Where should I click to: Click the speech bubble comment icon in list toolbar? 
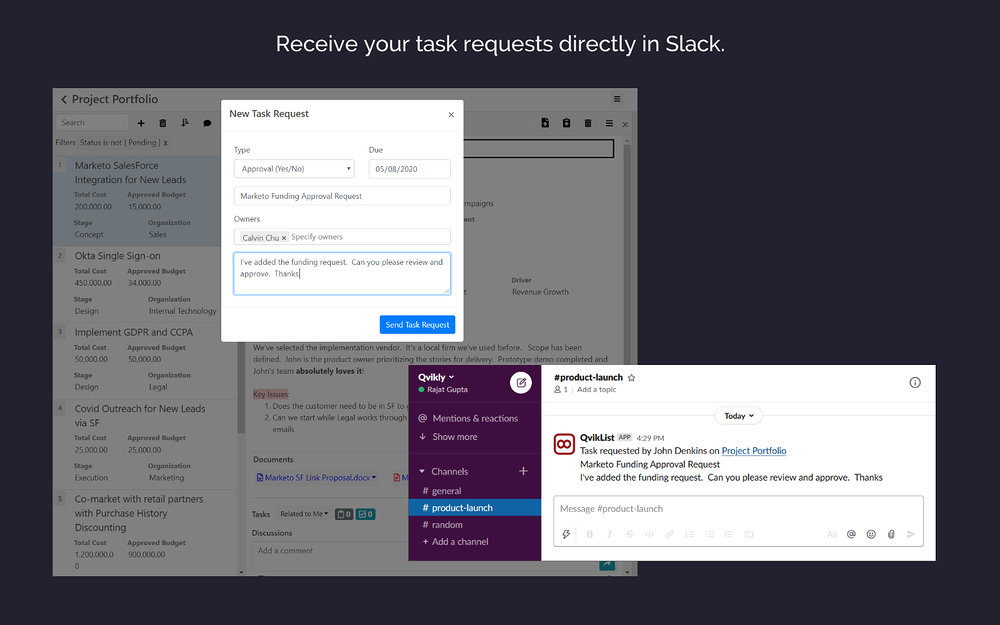pos(207,123)
